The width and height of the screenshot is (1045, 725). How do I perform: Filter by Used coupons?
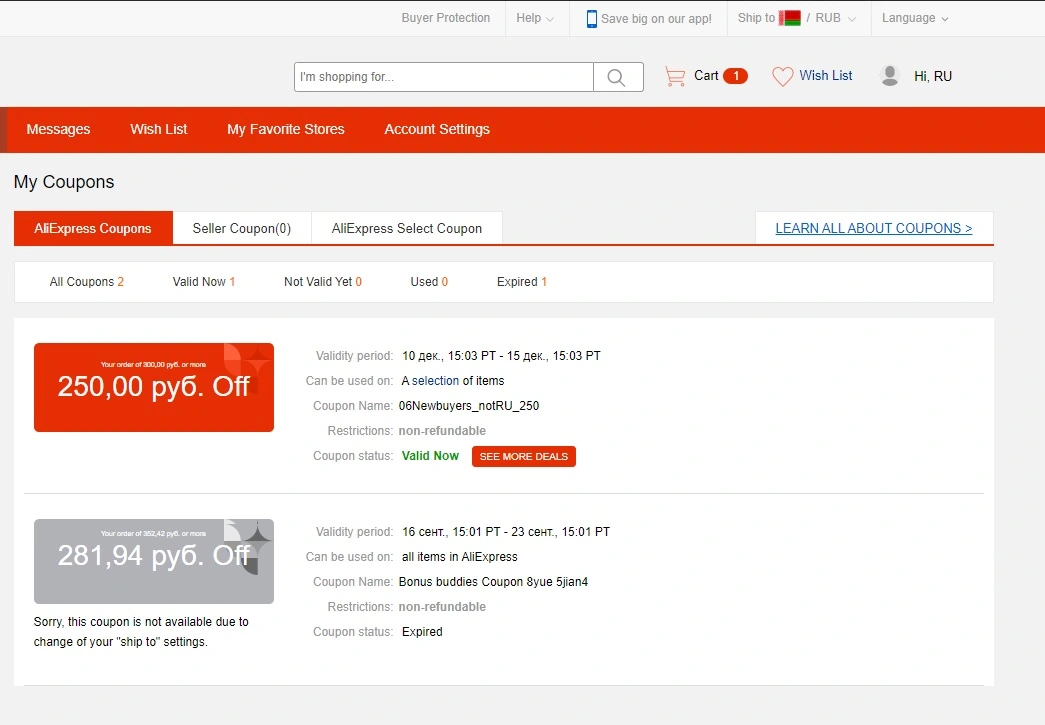pos(429,282)
